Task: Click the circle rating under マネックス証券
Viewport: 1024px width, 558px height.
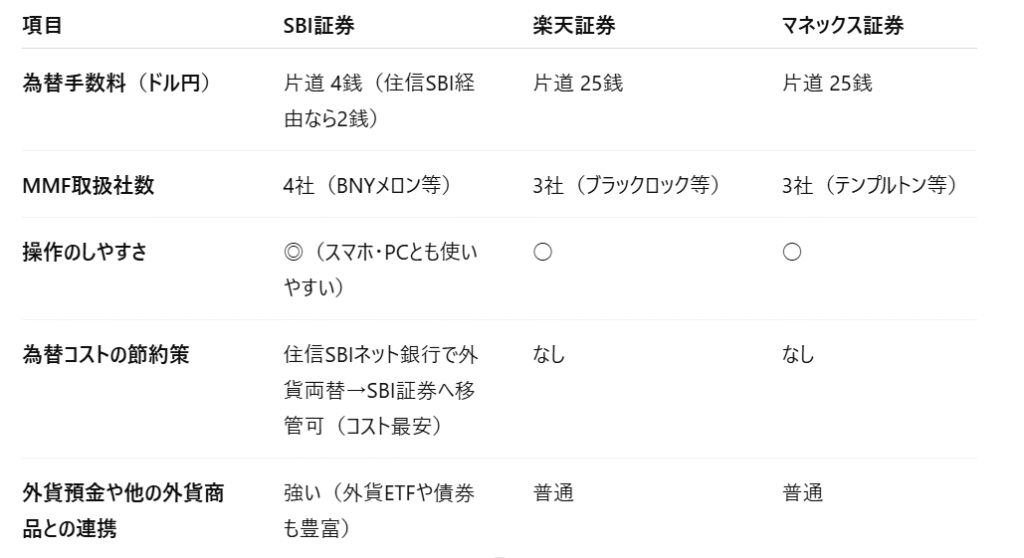Action: tap(792, 252)
